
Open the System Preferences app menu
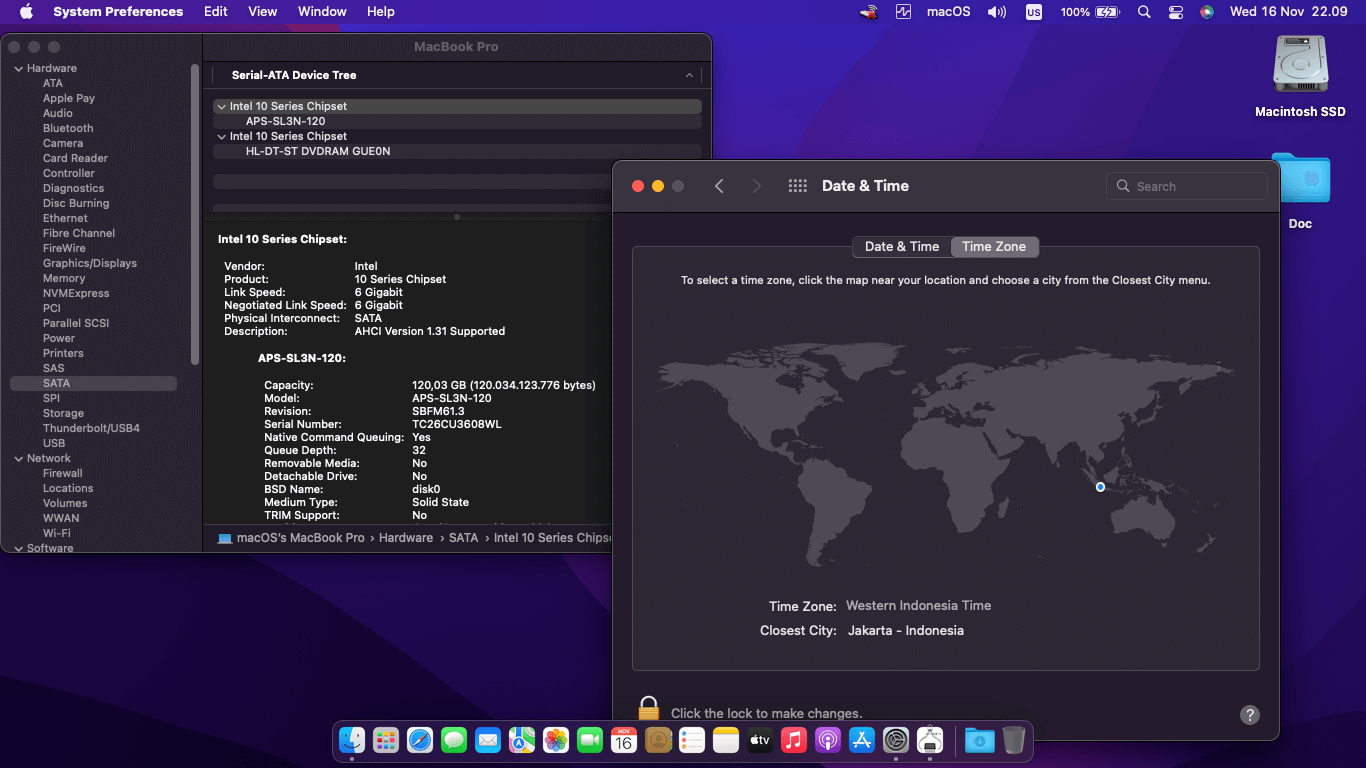[118, 12]
